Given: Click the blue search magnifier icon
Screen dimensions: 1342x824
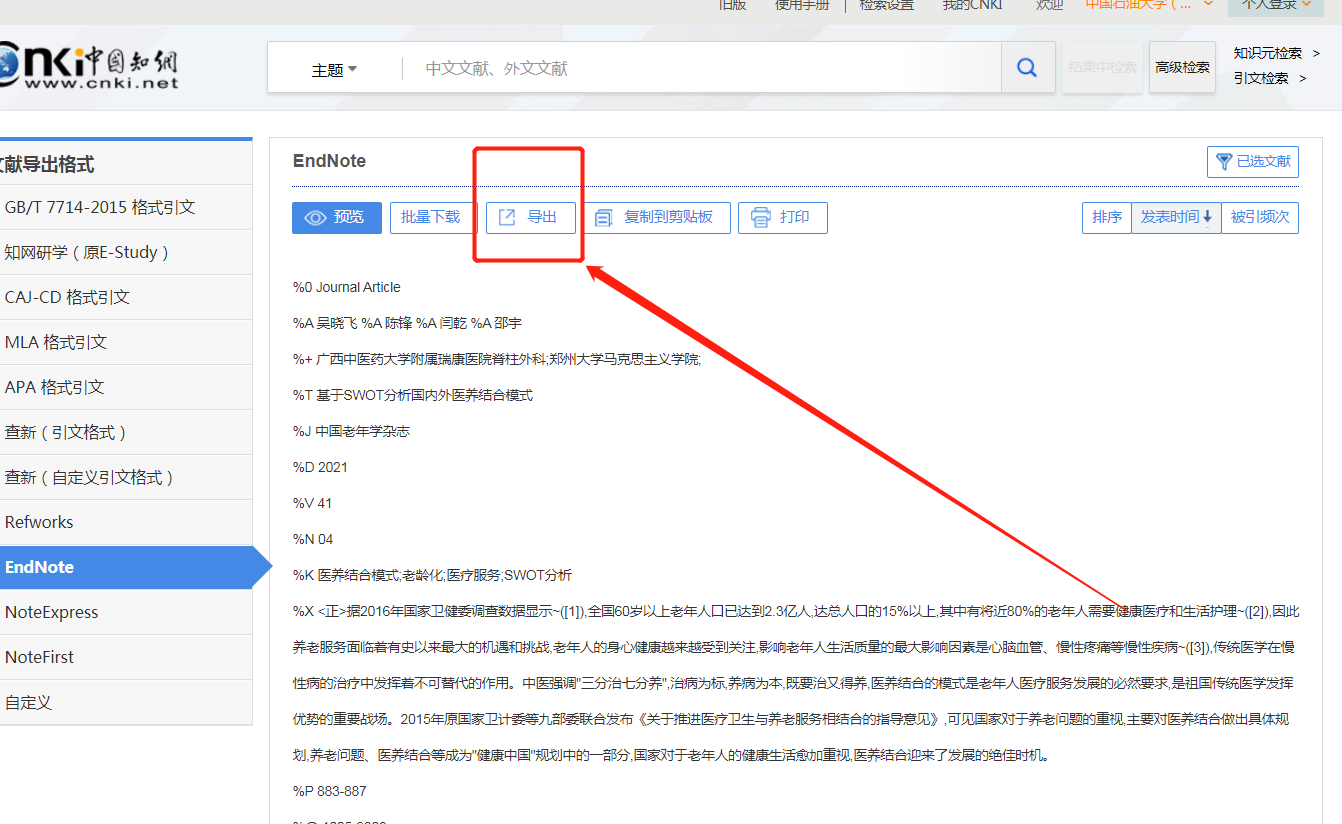Looking at the screenshot, I should pyautogui.click(x=1026, y=66).
